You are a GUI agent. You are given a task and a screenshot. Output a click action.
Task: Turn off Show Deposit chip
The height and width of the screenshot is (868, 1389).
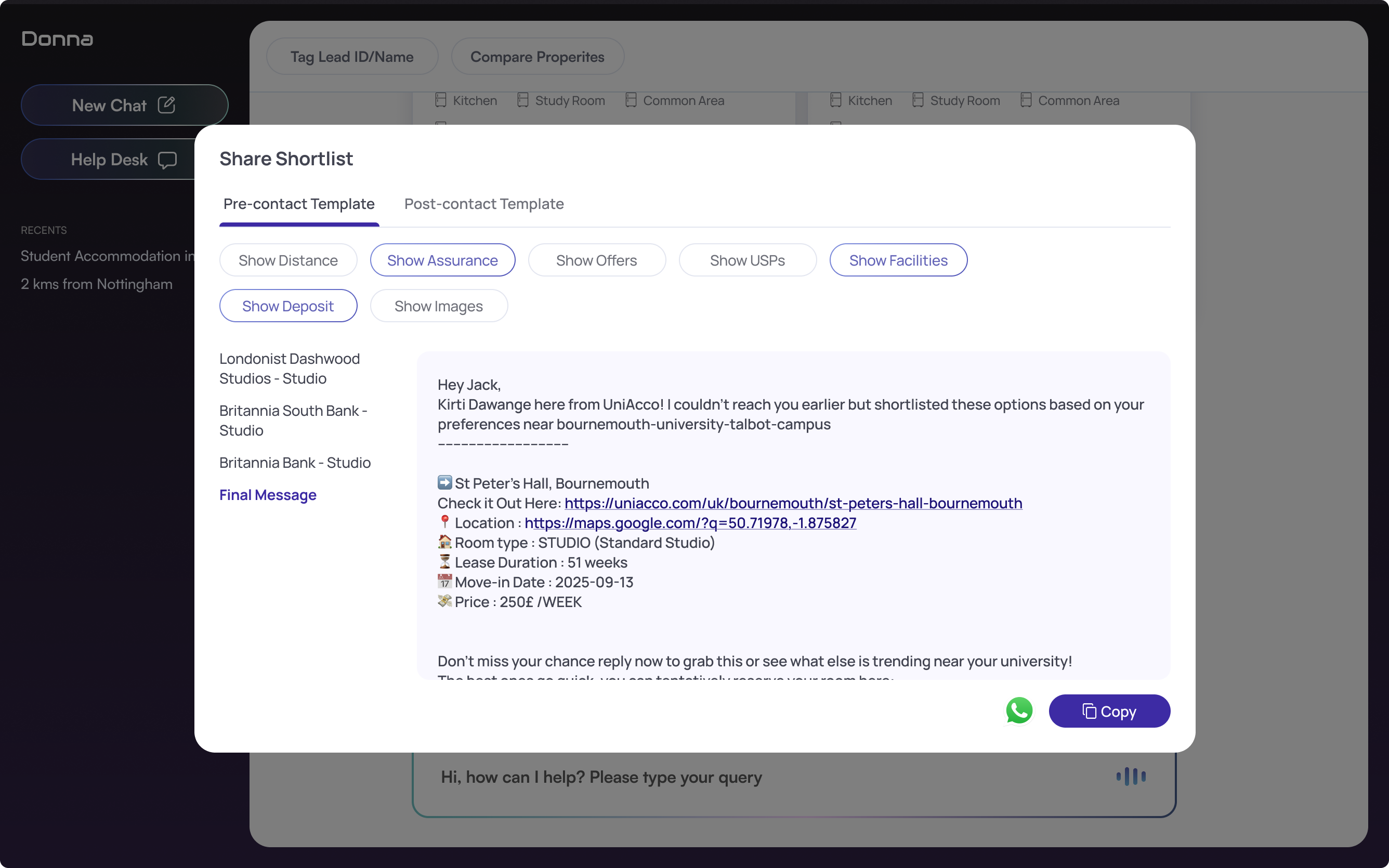(x=288, y=306)
